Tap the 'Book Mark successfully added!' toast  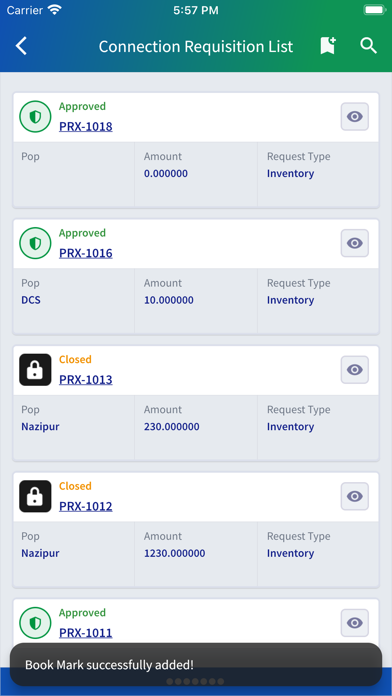pyautogui.click(x=196, y=664)
